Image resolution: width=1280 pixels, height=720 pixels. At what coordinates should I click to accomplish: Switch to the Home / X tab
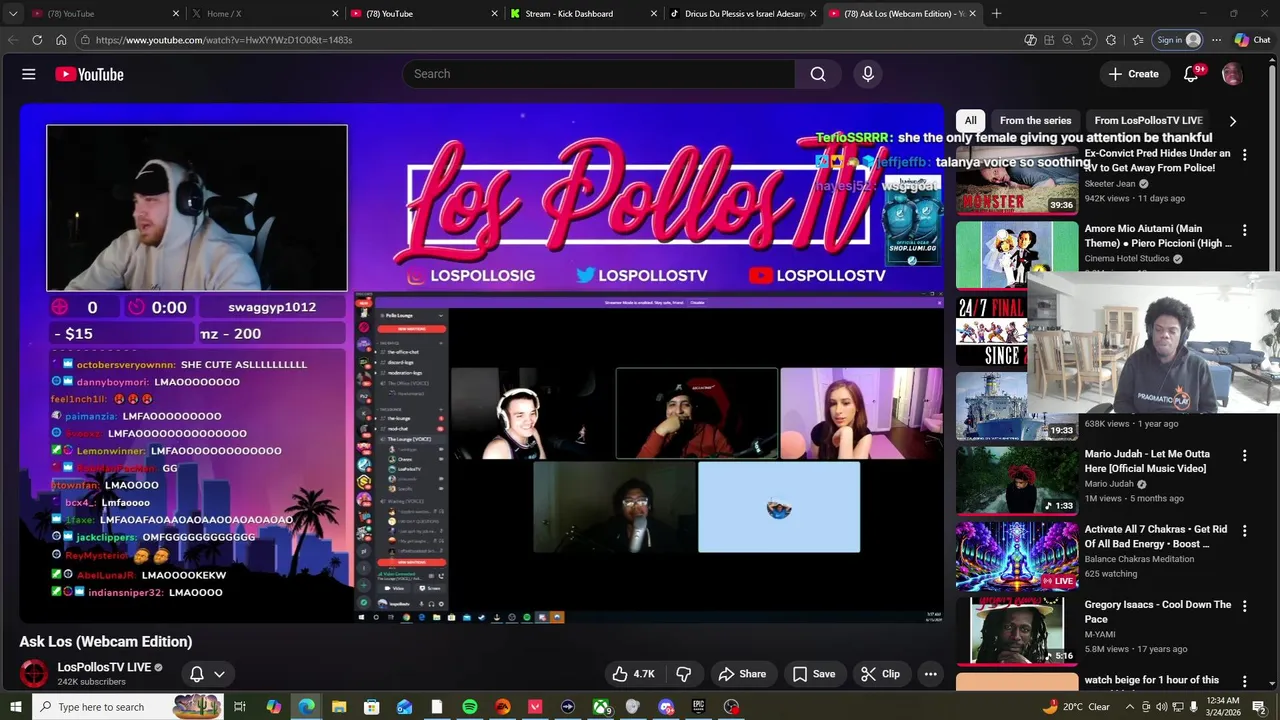point(265,13)
